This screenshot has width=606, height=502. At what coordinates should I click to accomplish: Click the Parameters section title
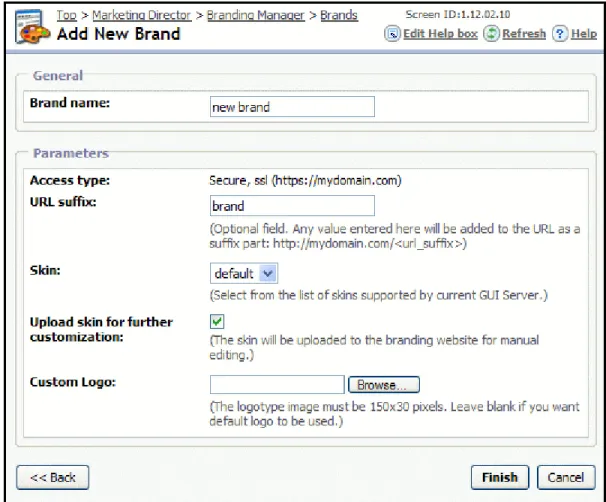[x=71, y=153]
